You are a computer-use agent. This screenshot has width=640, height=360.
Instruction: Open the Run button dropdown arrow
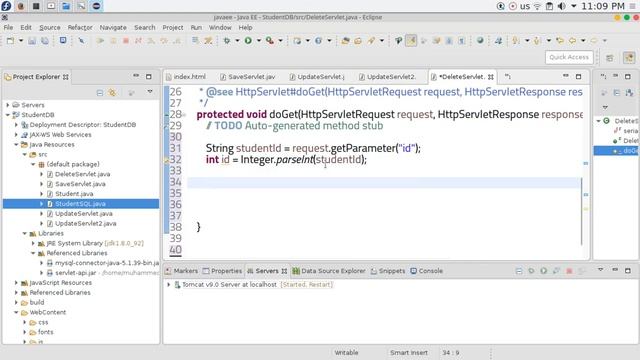258,40
